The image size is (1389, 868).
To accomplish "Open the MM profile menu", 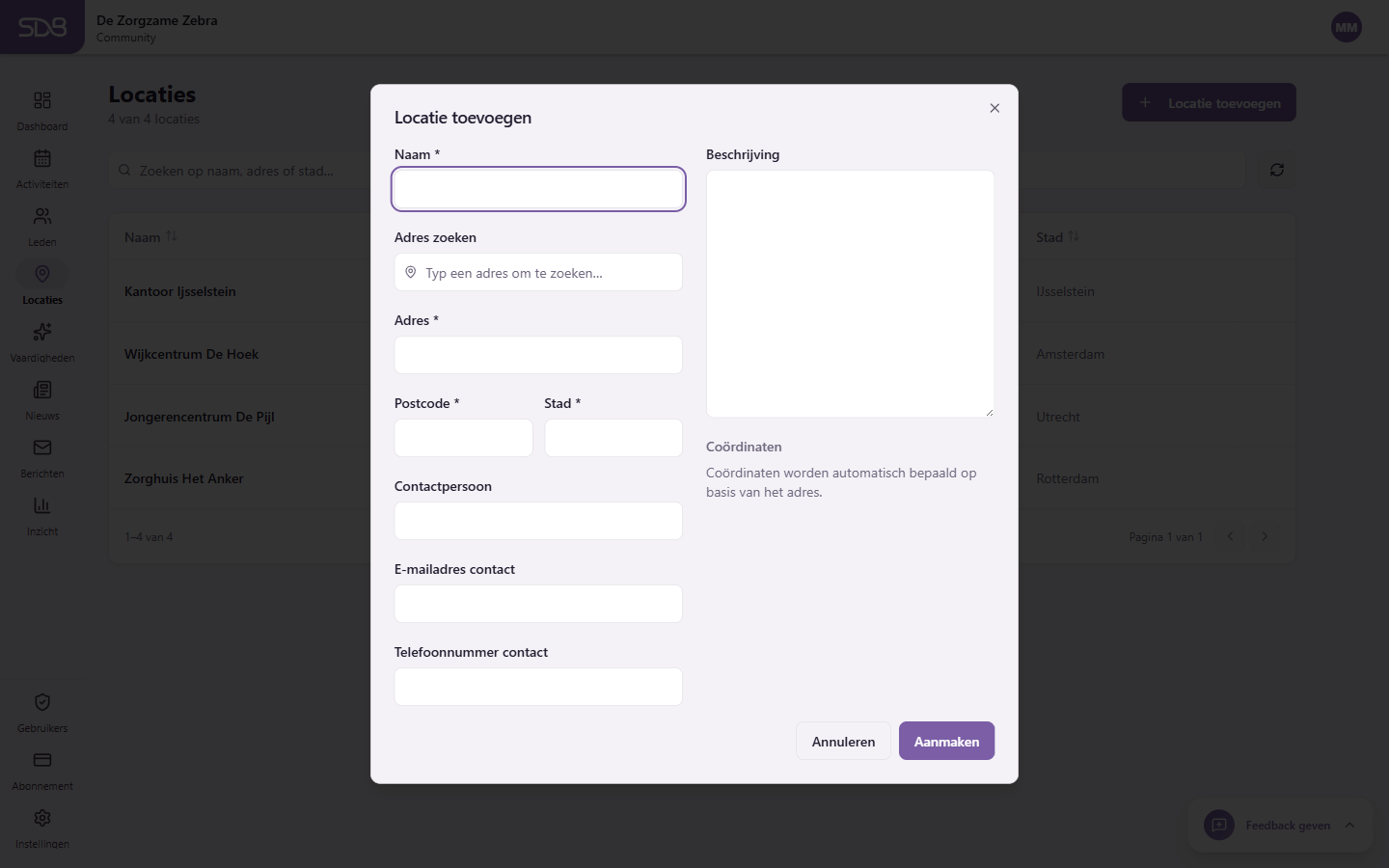I will (1346, 27).
